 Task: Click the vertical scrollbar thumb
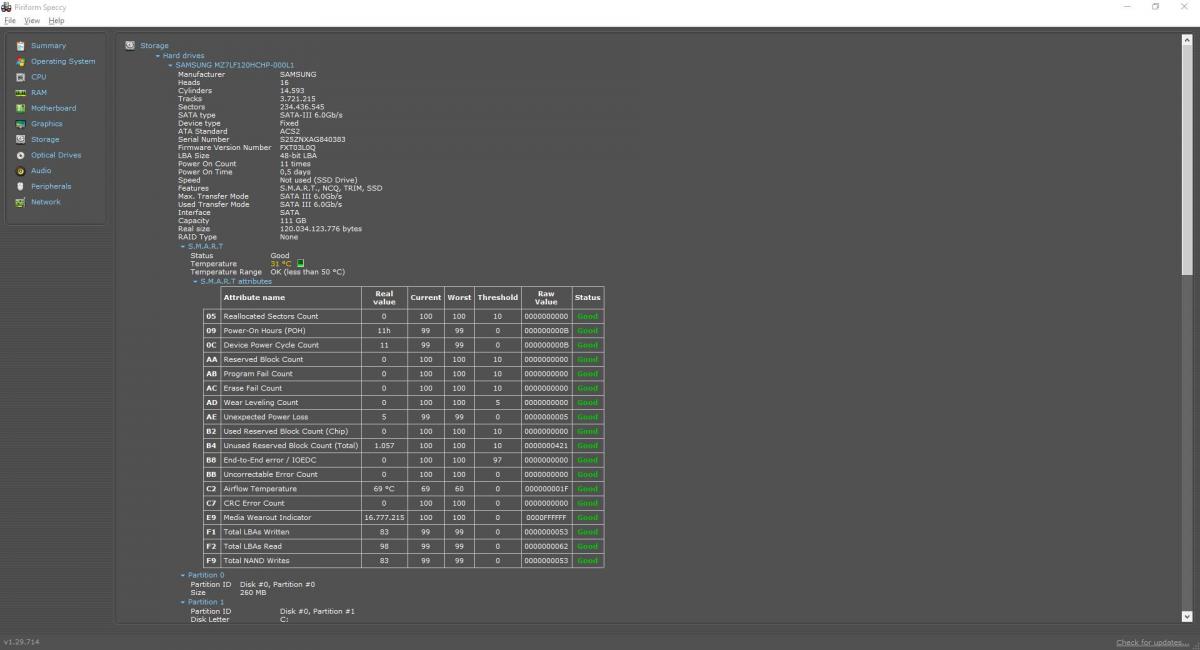click(1187, 160)
